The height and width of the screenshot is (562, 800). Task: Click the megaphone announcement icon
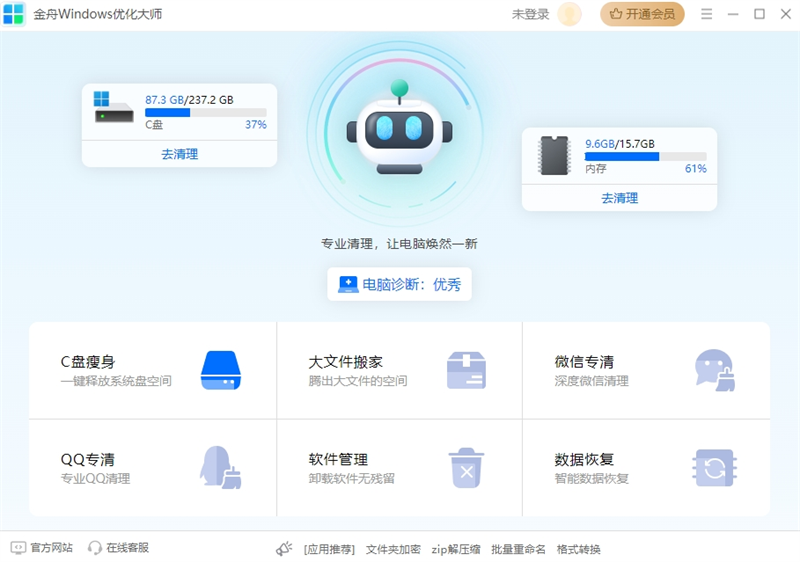click(284, 549)
